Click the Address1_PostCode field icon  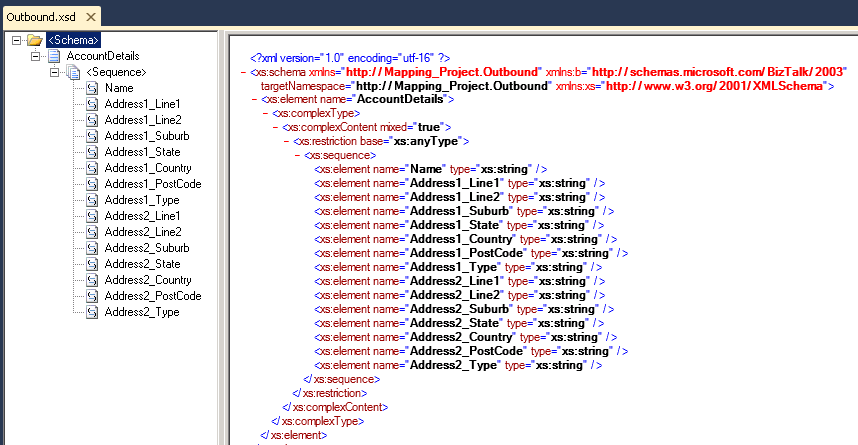point(91,184)
